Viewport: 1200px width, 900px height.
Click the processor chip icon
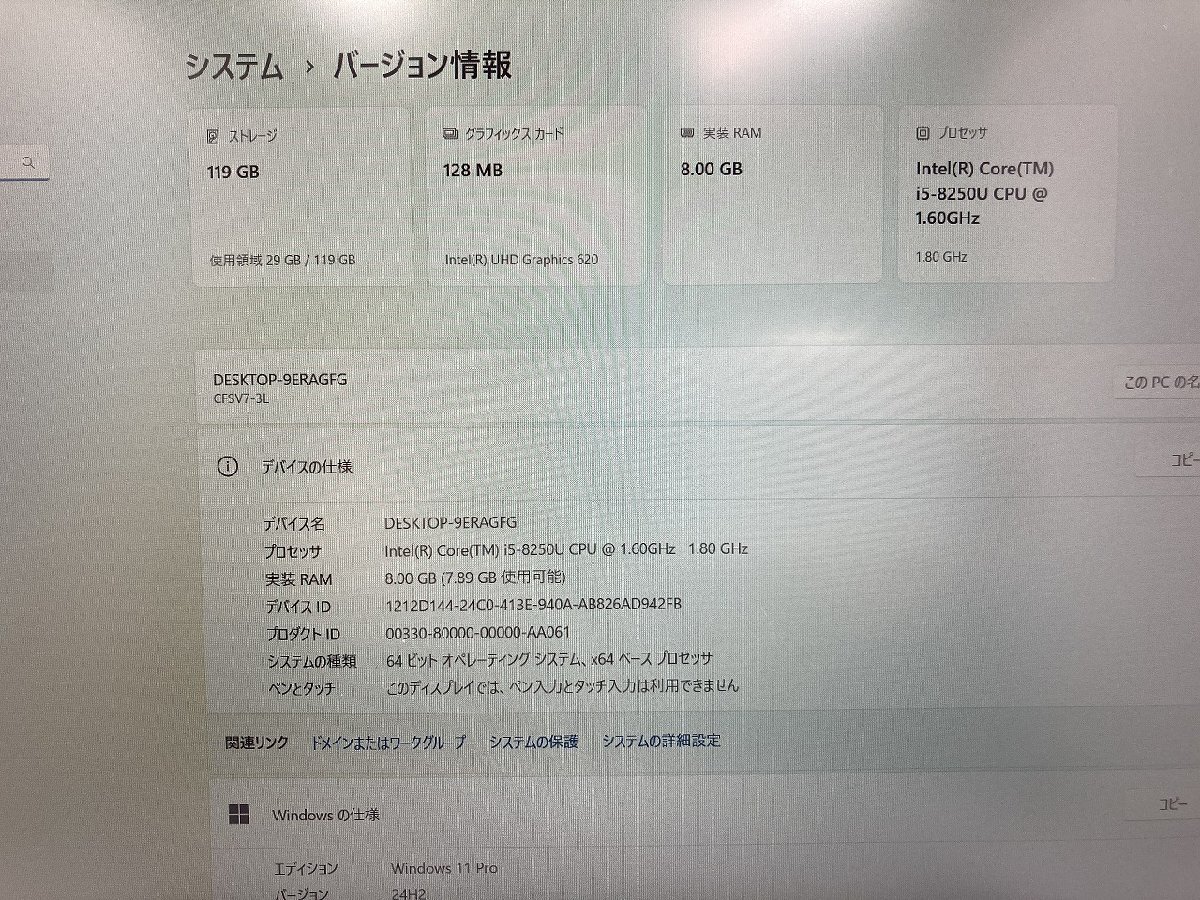click(923, 132)
